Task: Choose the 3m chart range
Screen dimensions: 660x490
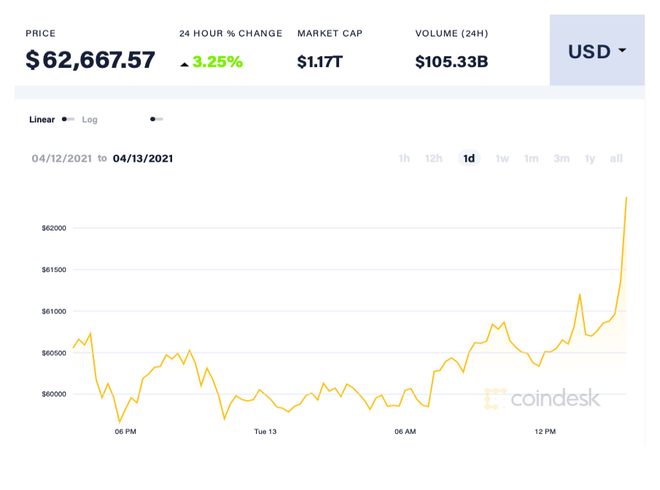Action: coord(562,158)
